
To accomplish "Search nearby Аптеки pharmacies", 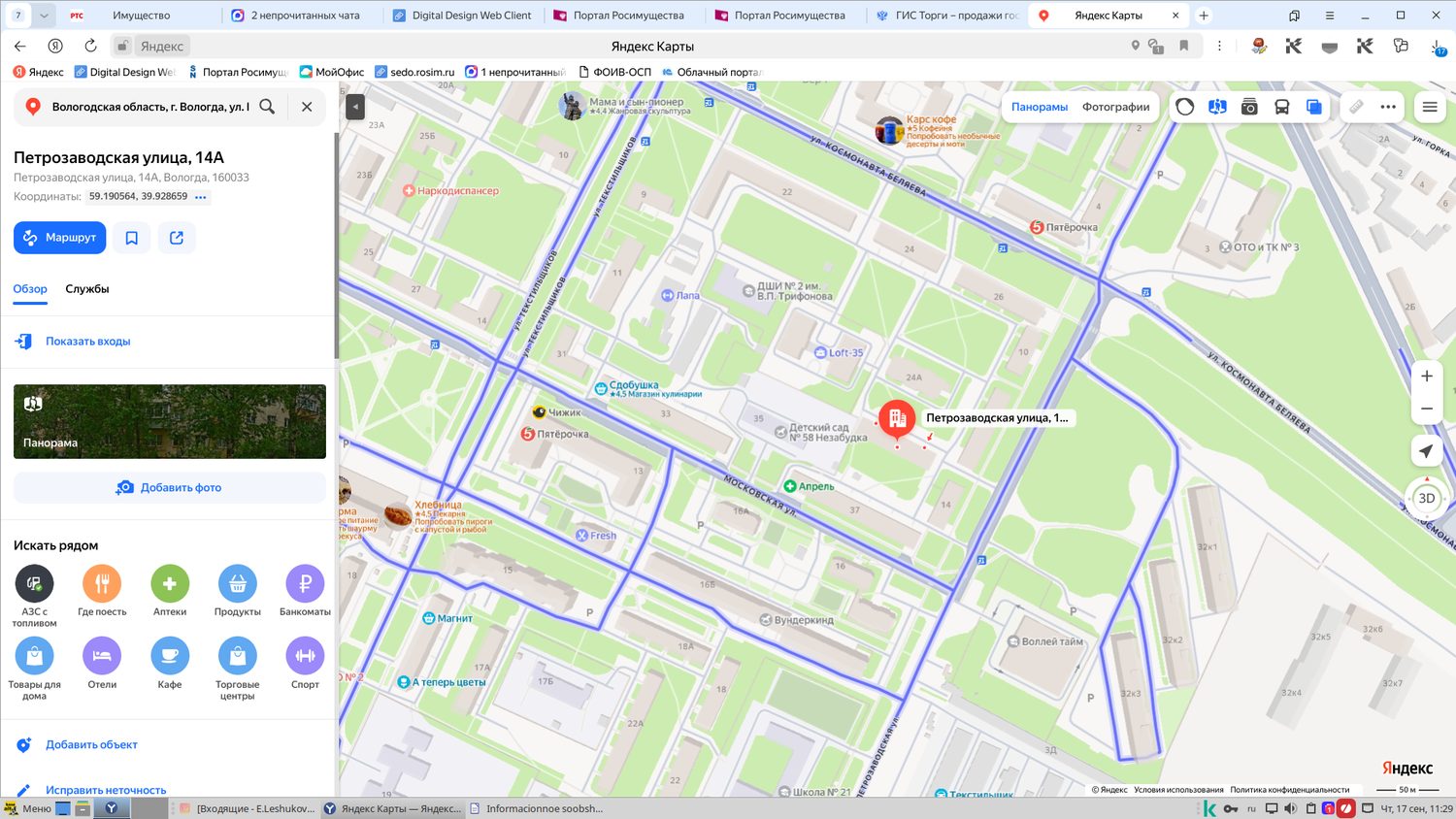I will coord(170,591).
